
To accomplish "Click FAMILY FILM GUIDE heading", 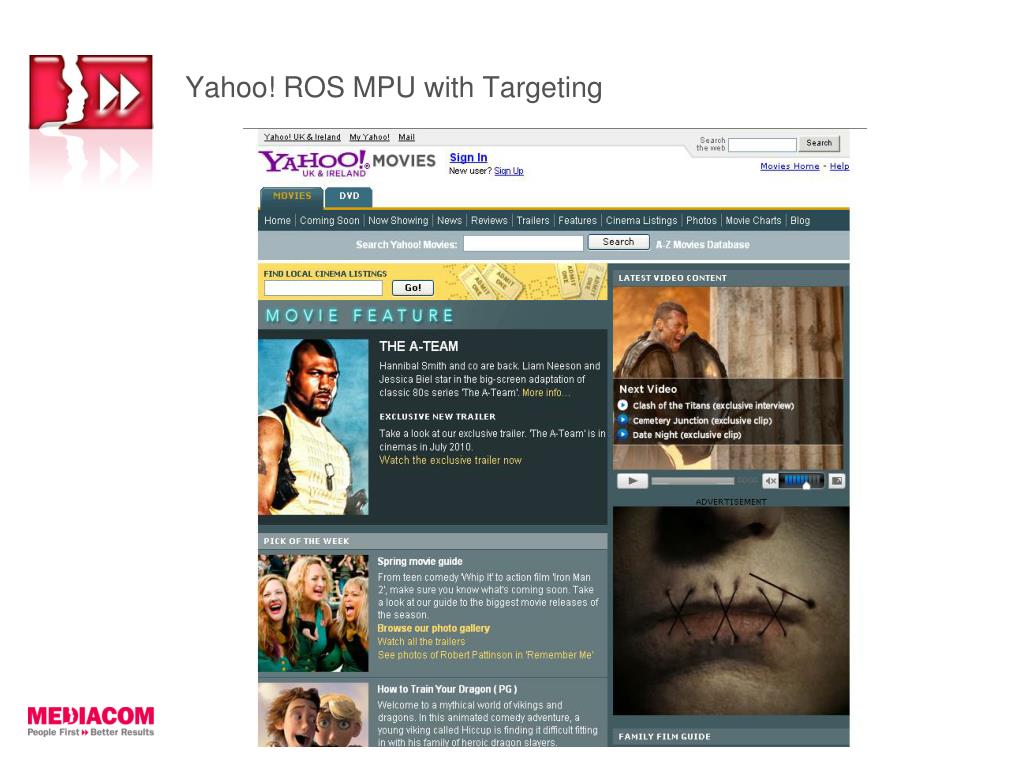I will click(664, 737).
